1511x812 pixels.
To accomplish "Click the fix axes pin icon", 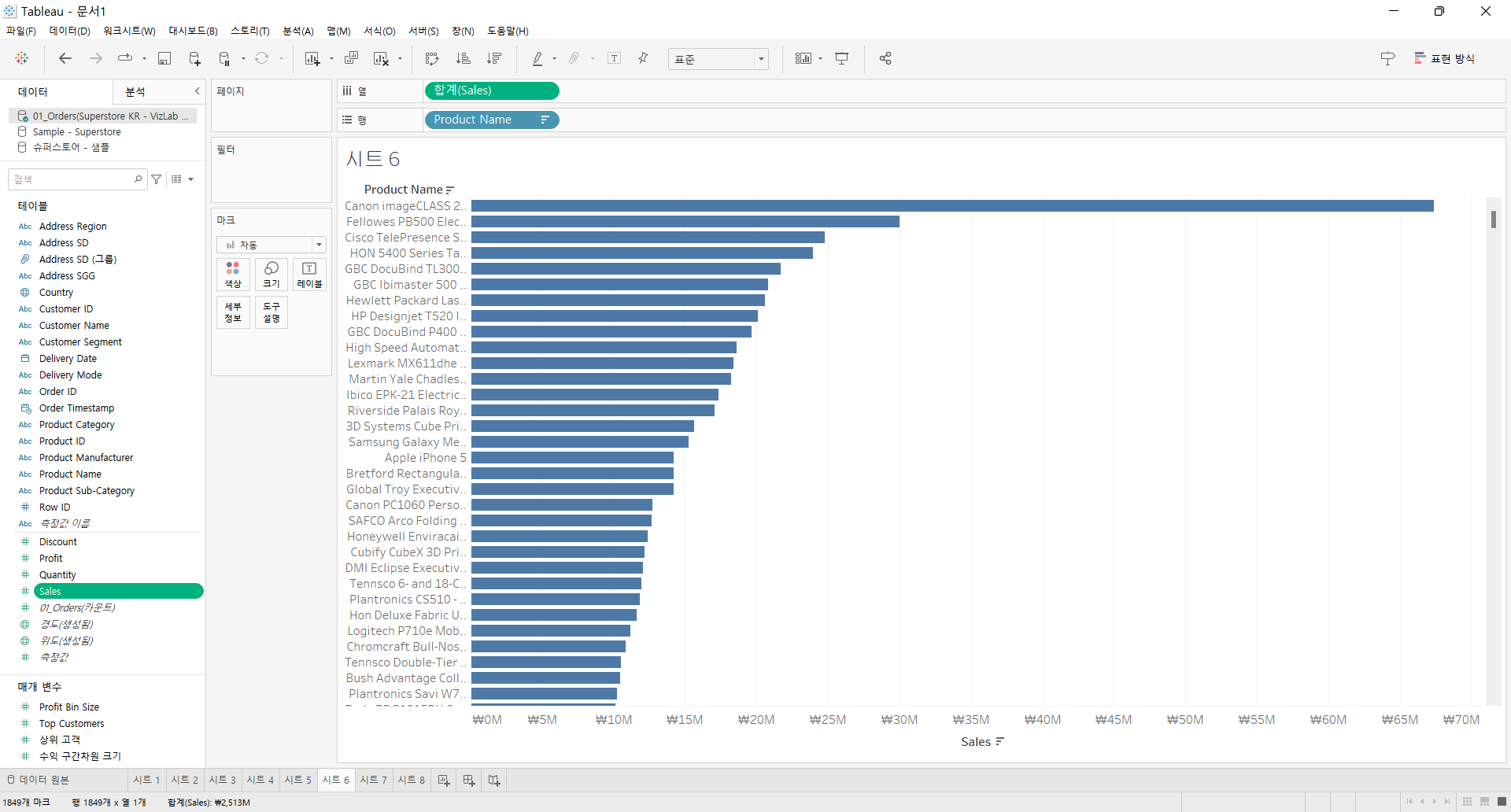I will (643, 58).
